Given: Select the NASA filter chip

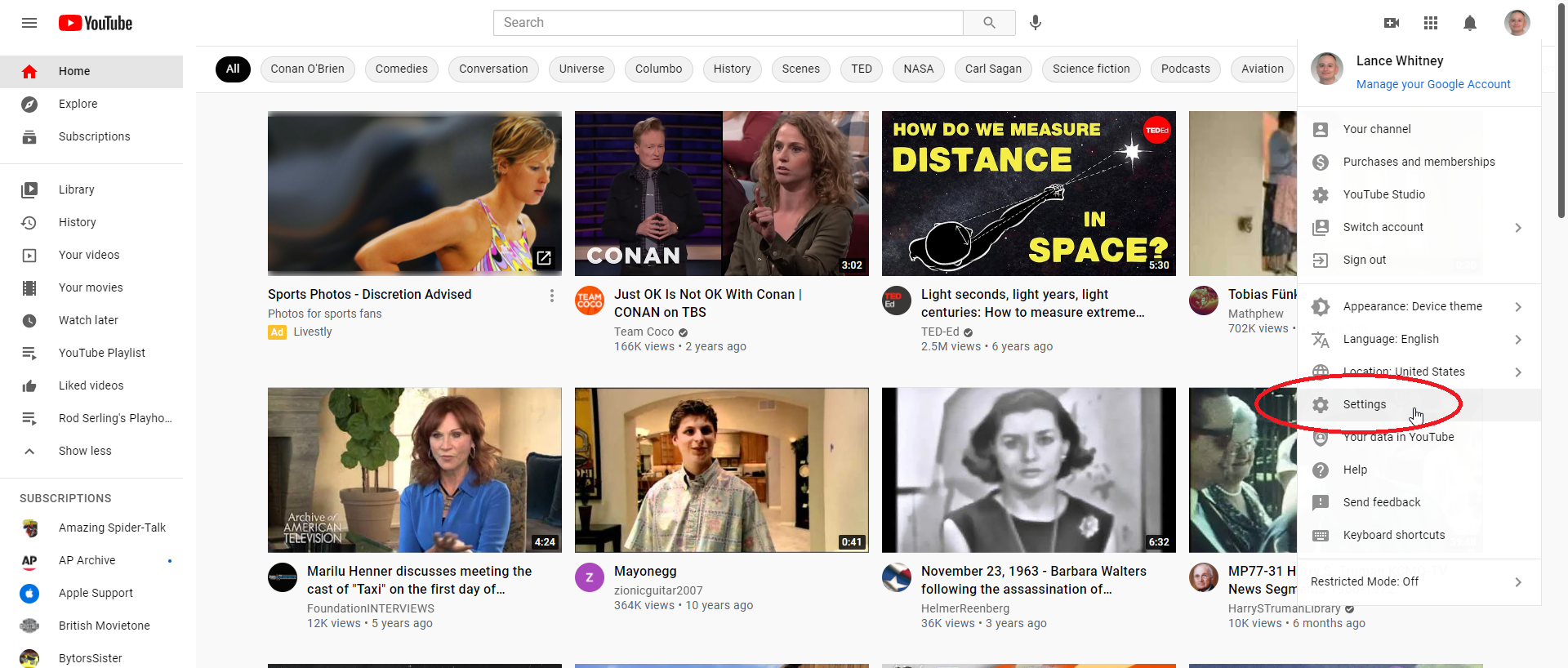Looking at the screenshot, I should tap(918, 69).
